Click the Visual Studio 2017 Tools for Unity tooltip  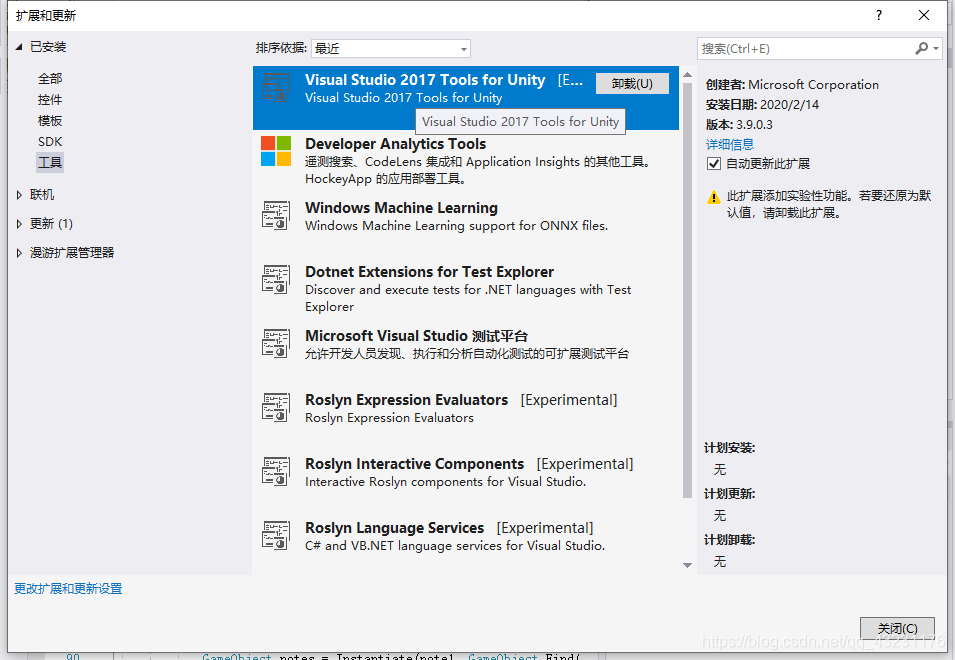[x=520, y=121]
